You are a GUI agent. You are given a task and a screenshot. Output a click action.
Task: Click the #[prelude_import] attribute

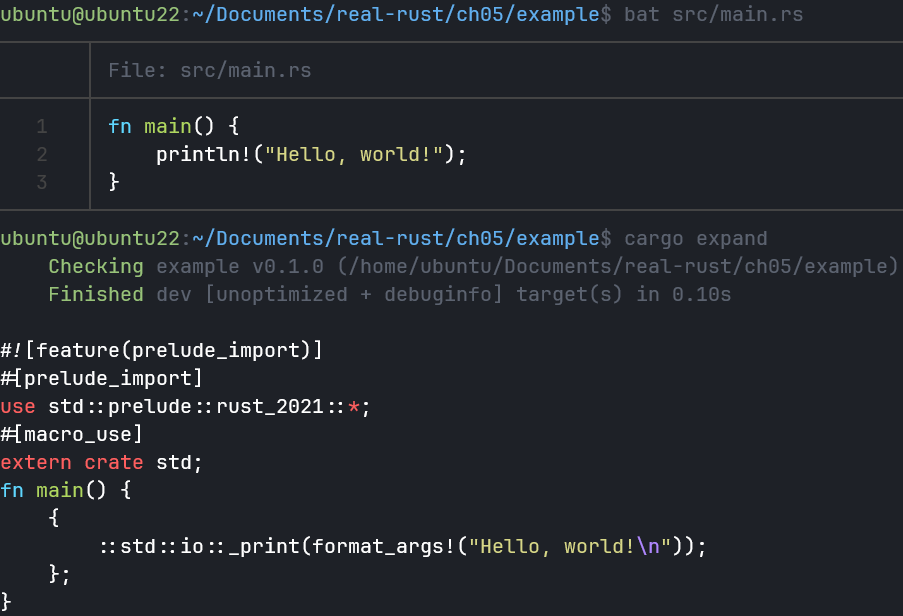[101, 379]
